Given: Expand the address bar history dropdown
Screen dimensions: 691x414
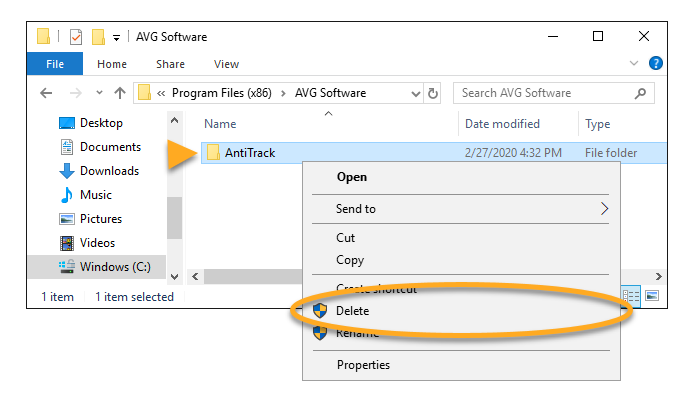Looking at the screenshot, I should 415,93.
